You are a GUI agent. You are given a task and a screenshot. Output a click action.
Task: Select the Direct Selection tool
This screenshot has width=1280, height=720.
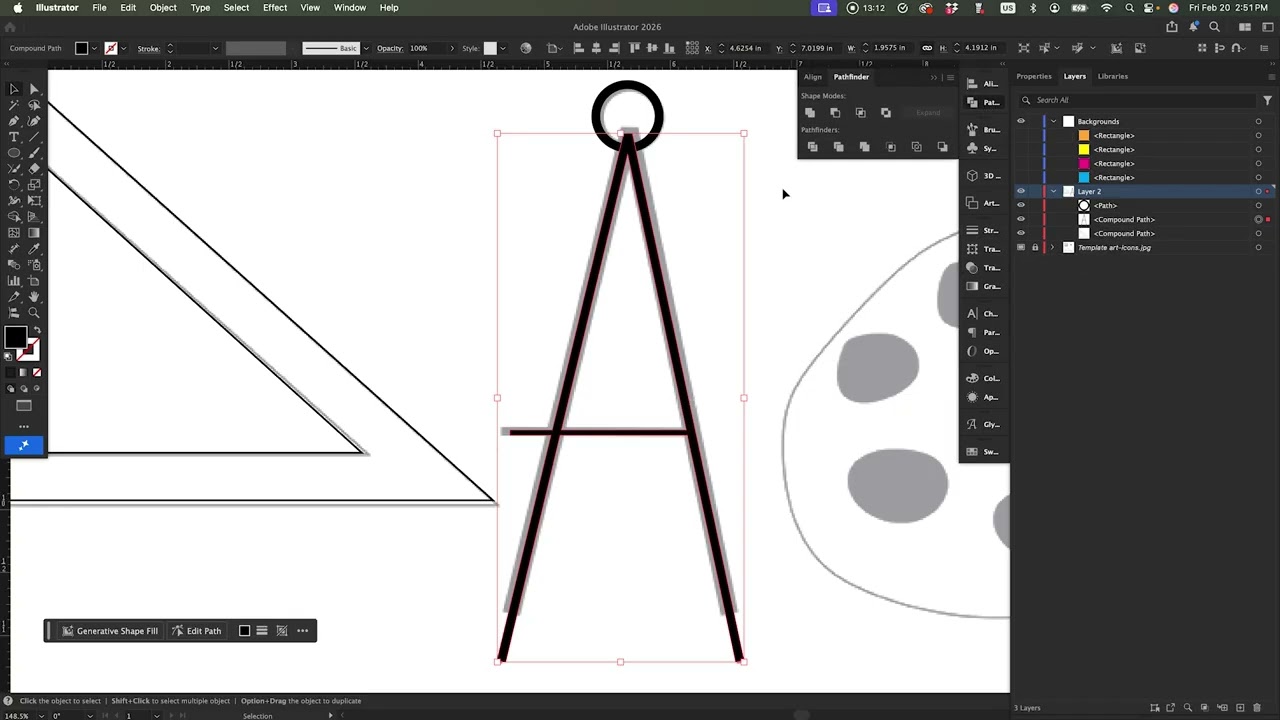tap(34, 89)
